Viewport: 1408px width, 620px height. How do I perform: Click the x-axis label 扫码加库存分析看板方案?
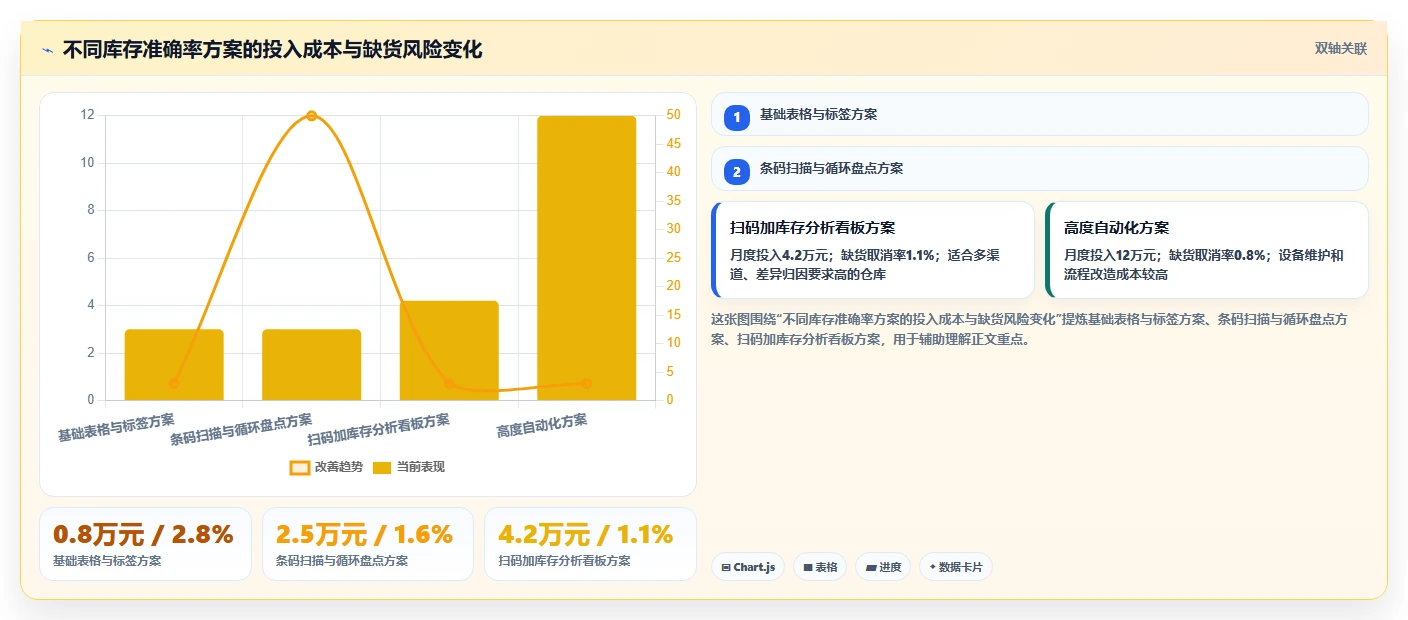coord(378,429)
